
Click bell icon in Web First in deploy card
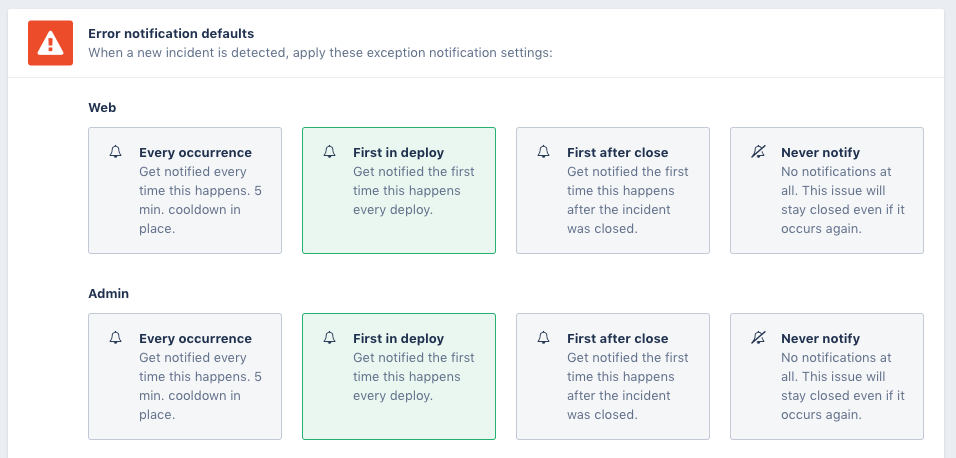click(330, 153)
